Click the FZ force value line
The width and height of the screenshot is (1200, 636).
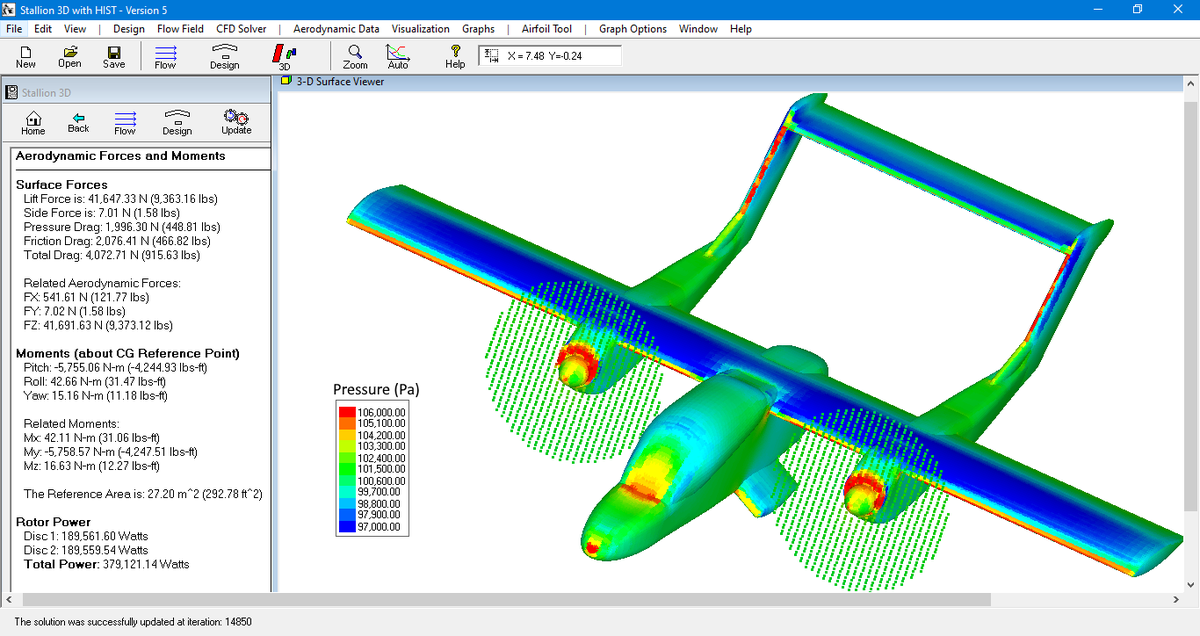pyautogui.click(x=98, y=325)
